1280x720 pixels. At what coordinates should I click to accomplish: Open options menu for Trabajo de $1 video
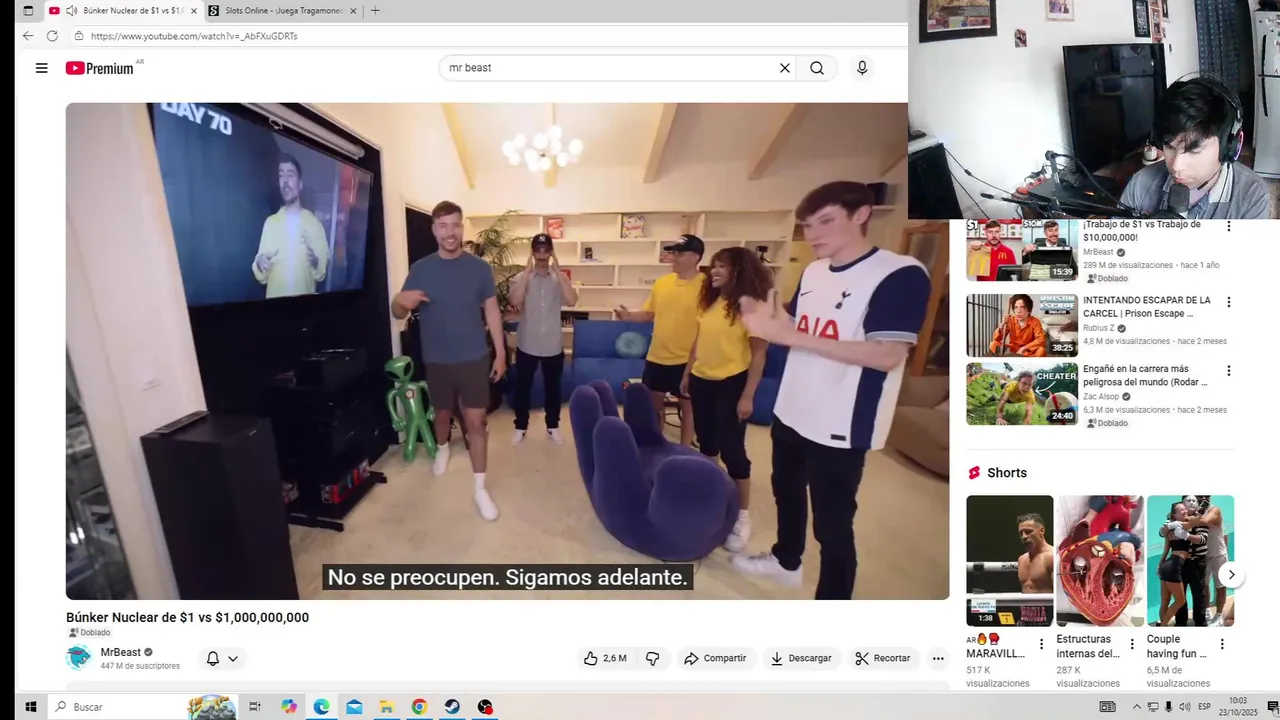[x=1229, y=227]
